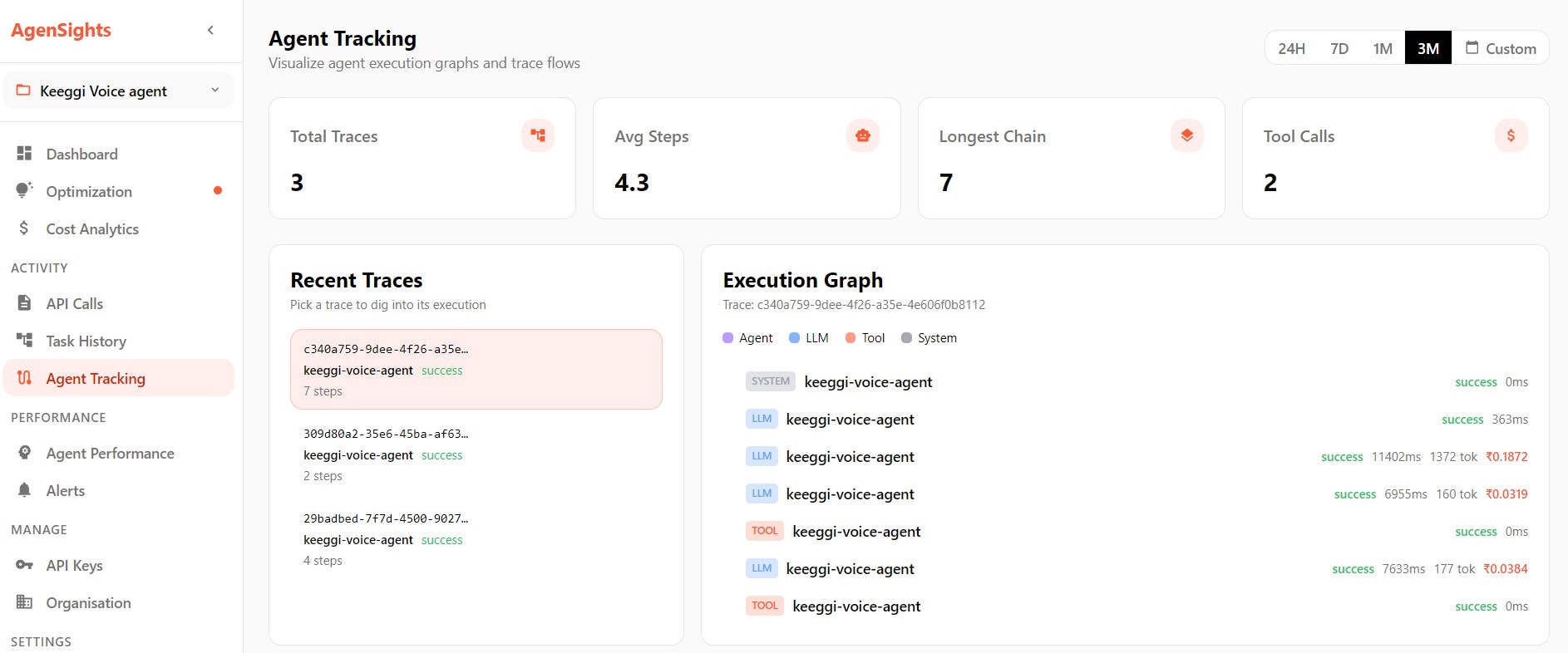1568x653 pixels.
Task: Click the Tool legend orange dot
Action: [851, 337]
